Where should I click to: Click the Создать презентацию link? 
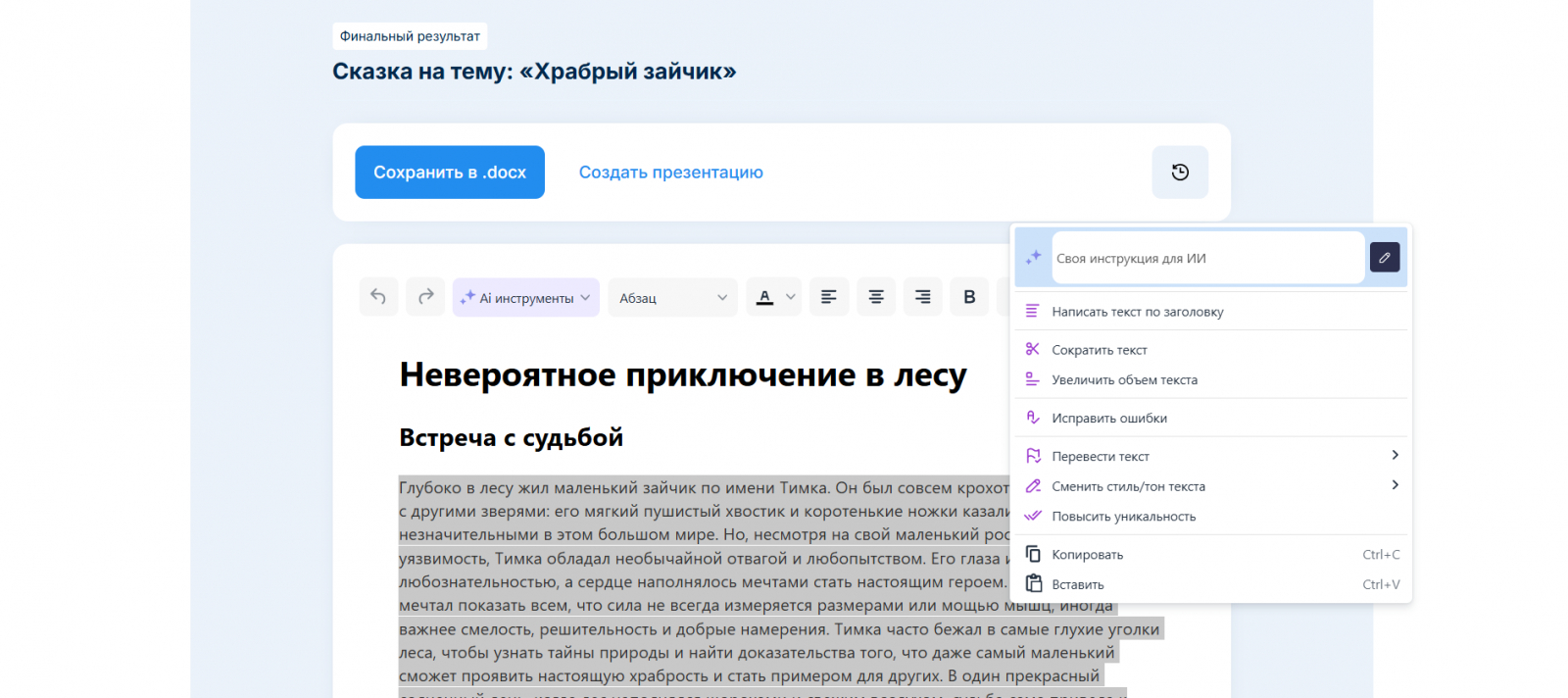point(670,173)
